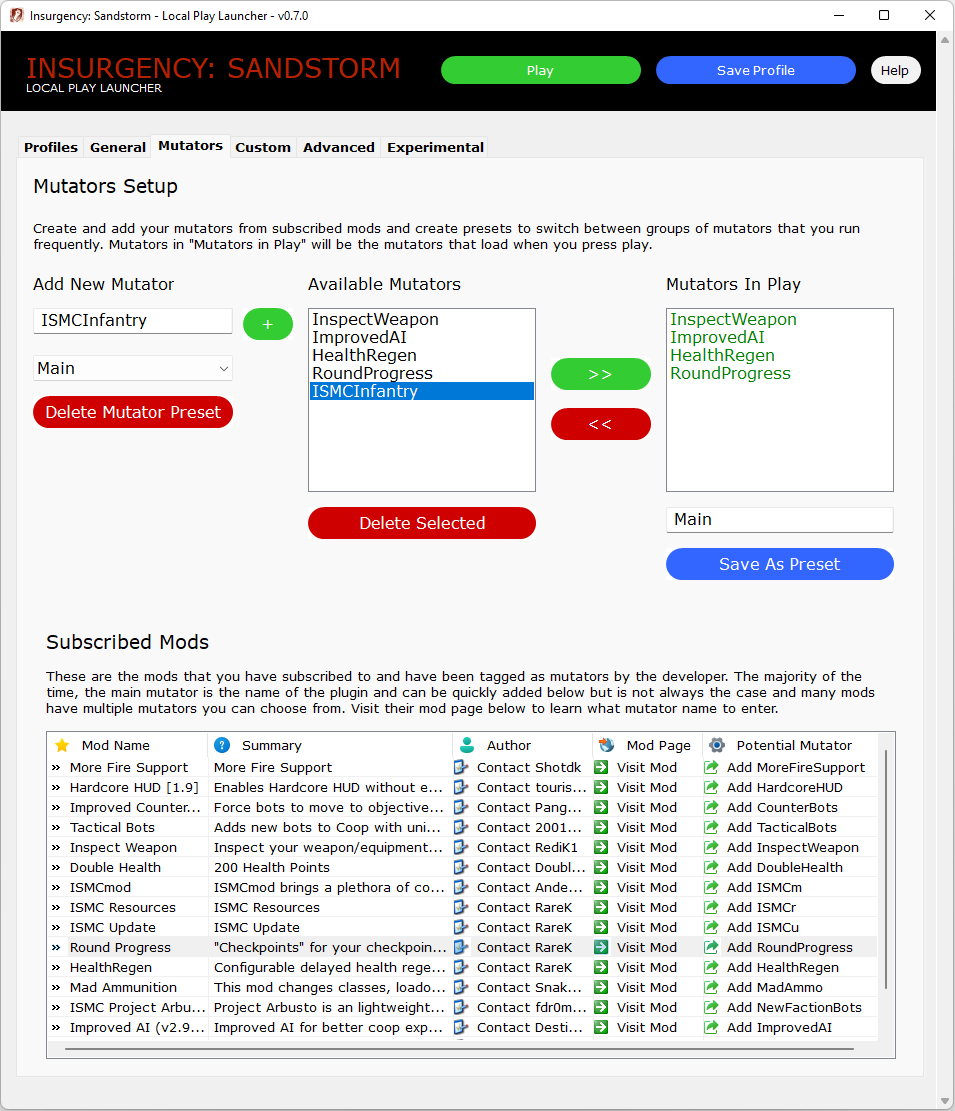Click the question mark icon in Summary header
The height and width of the screenshot is (1111, 955).
point(222,745)
